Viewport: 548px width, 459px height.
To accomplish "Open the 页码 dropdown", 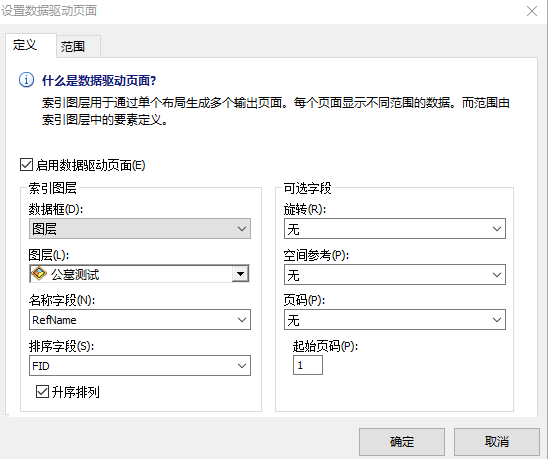I will (395, 320).
